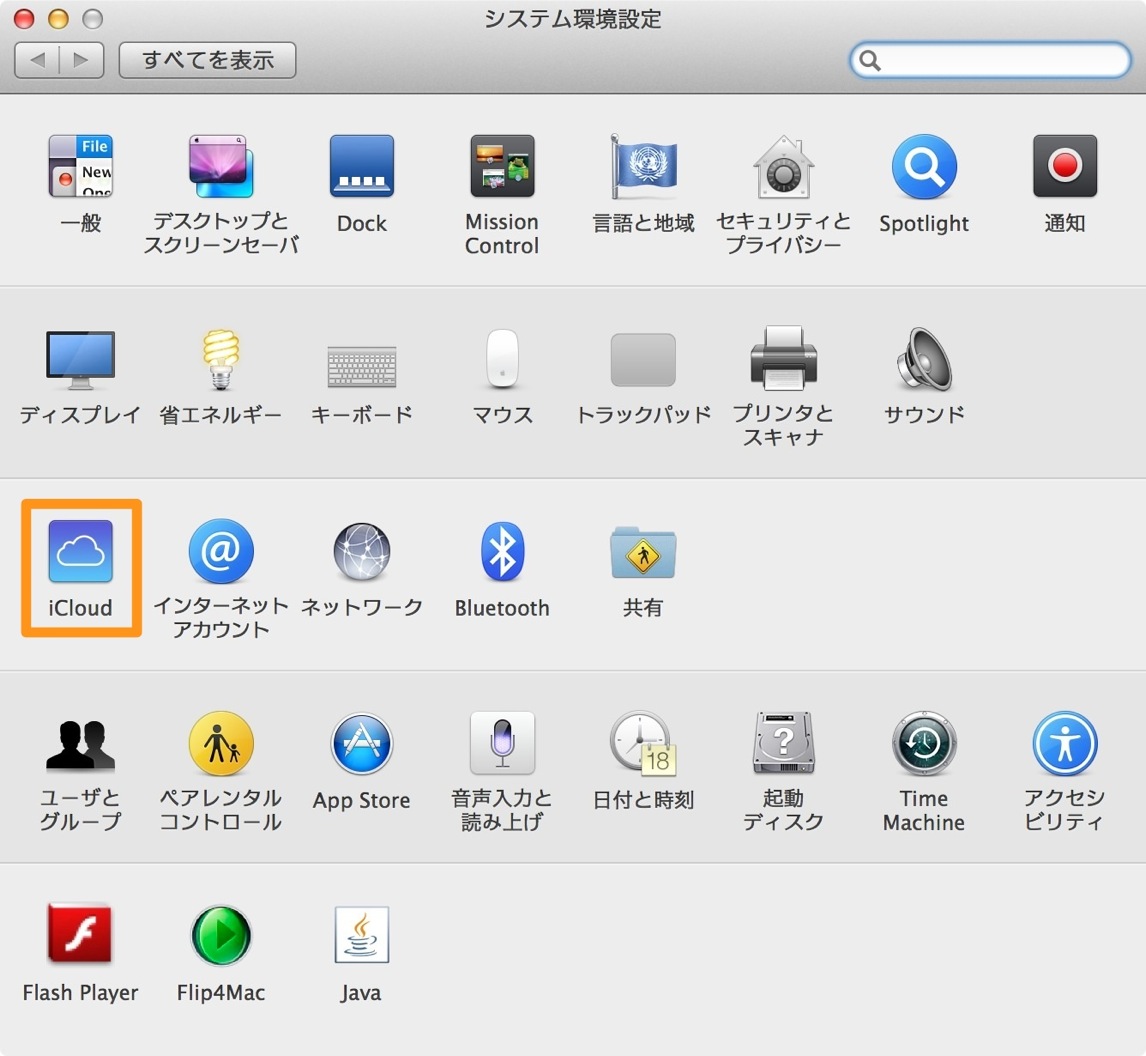Open App Store preferences pane
The width and height of the screenshot is (1146, 1056).
(362, 744)
